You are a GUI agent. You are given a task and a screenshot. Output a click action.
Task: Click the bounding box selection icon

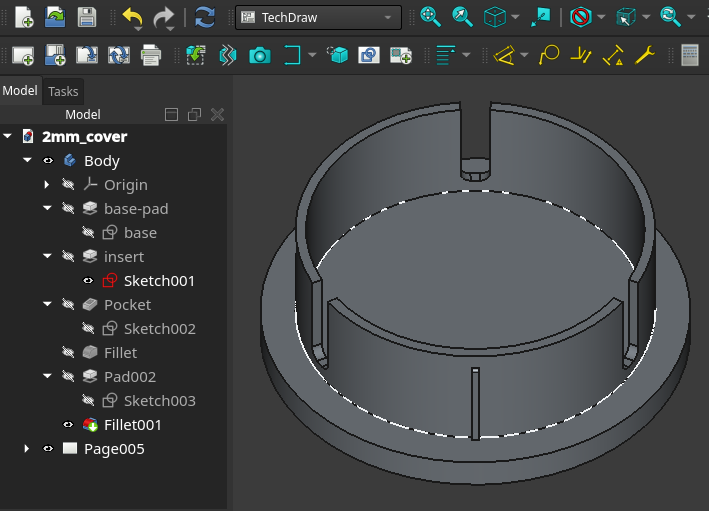click(x=626, y=18)
